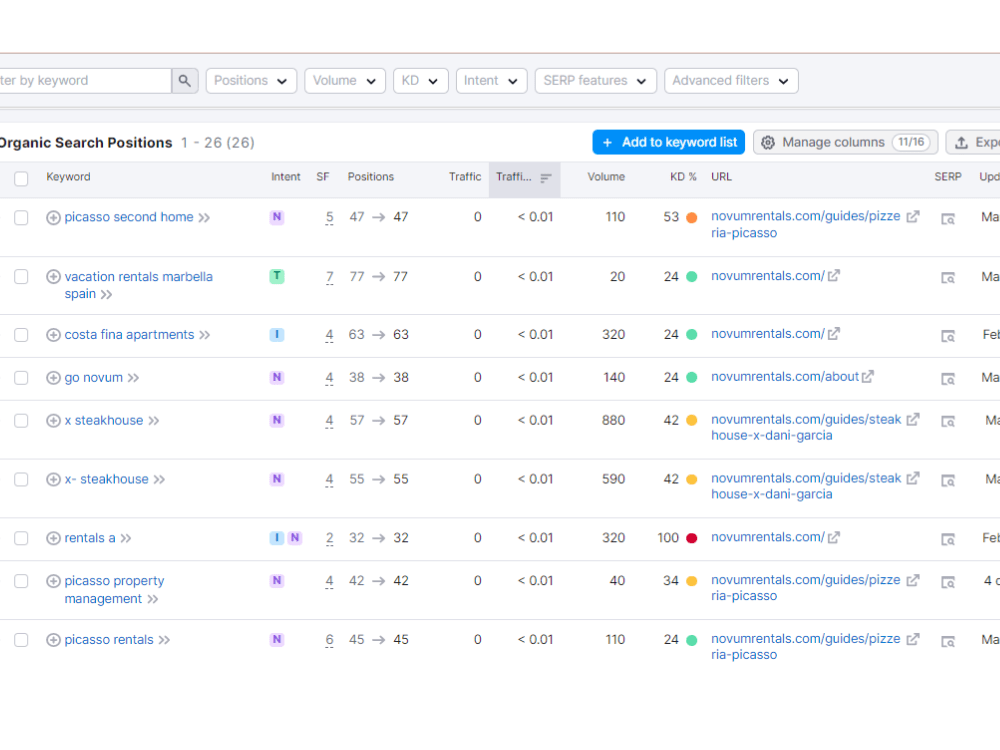Click the orange KD 53 difficulty dot
Screen dimensions: 1000x750
pos(691,217)
